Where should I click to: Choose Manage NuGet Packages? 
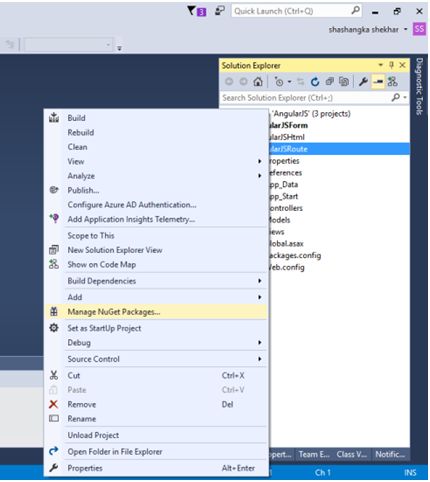[x=156, y=312]
